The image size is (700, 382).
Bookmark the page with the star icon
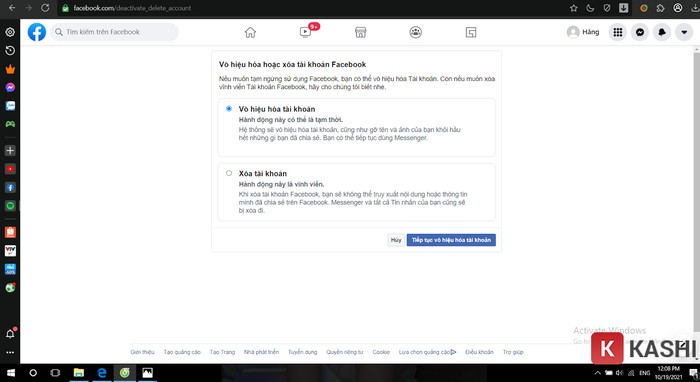pos(574,8)
